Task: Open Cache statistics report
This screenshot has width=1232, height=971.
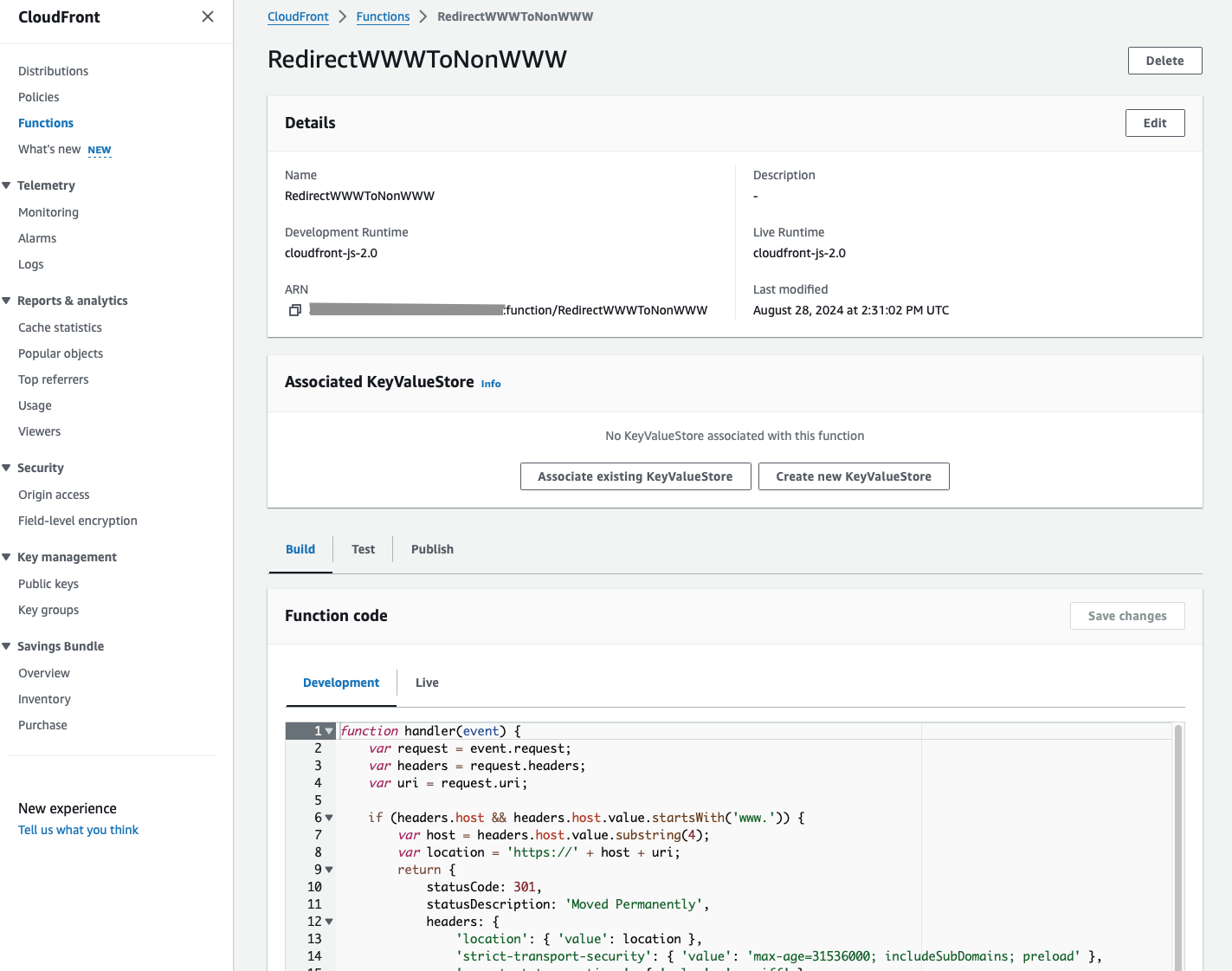Action: 60,327
